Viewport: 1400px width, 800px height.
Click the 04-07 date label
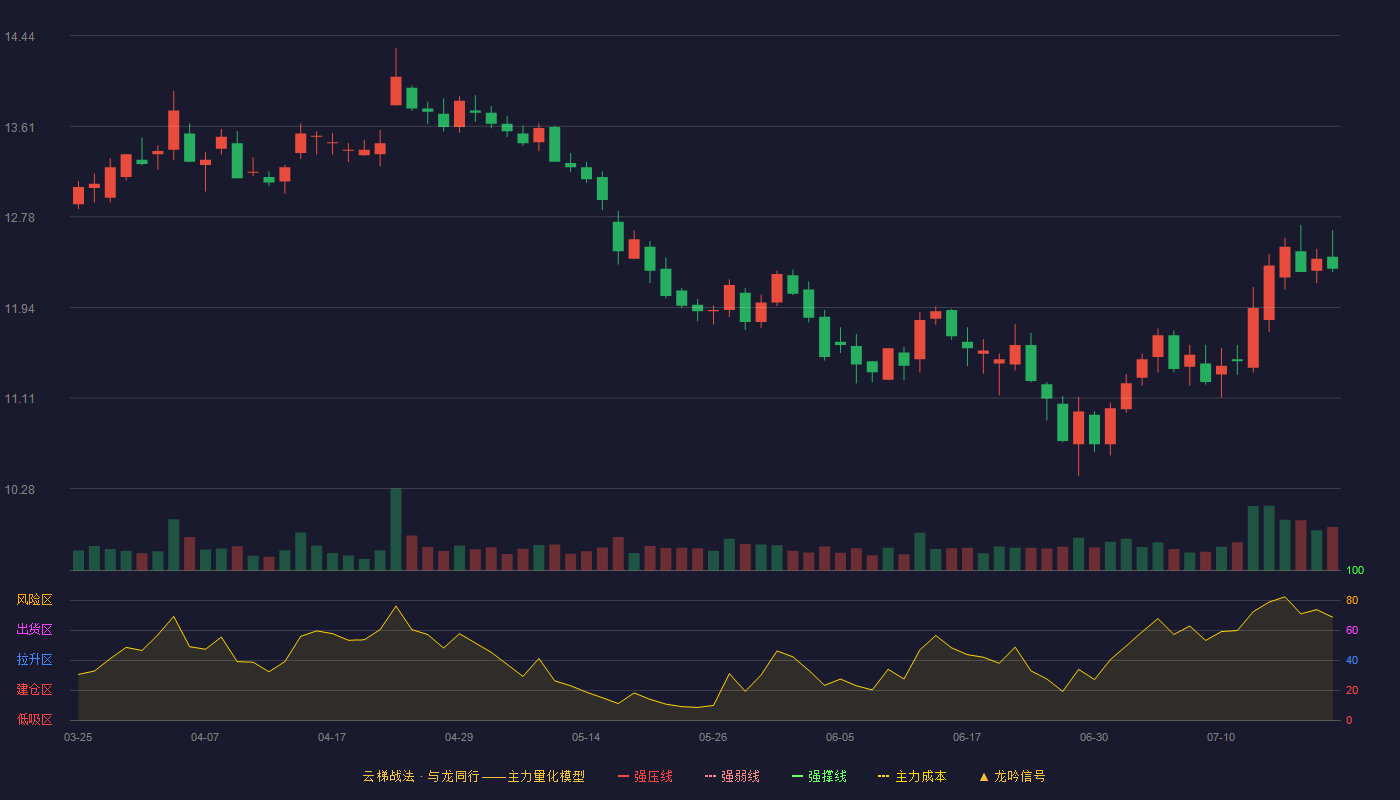click(x=205, y=737)
